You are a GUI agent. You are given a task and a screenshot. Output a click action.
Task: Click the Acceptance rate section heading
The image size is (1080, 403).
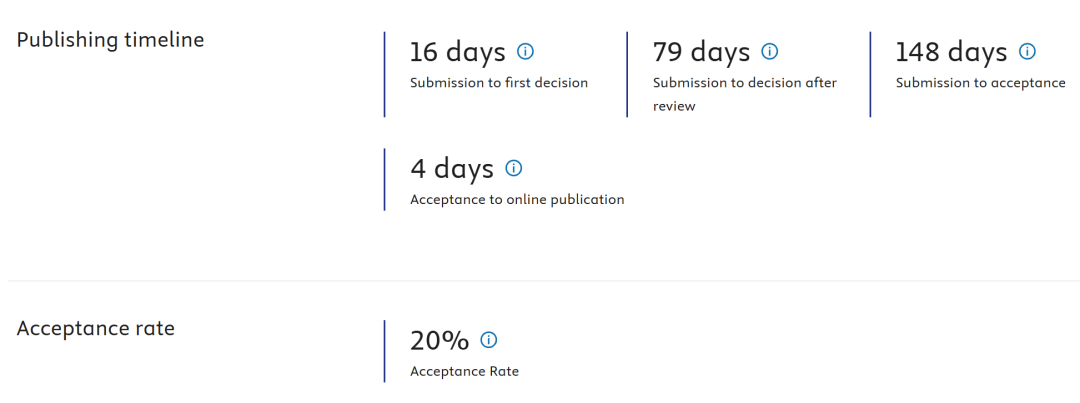[96, 328]
